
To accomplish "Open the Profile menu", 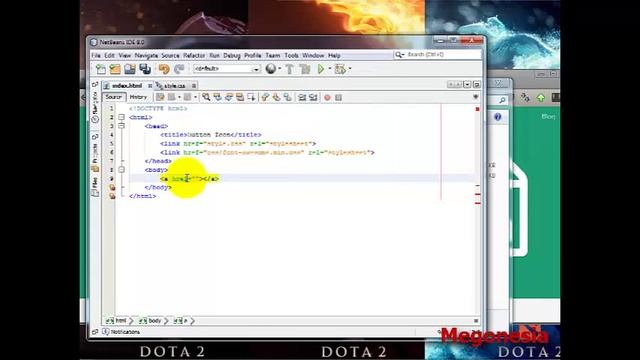I will pyautogui.click(x=253, y=56).
